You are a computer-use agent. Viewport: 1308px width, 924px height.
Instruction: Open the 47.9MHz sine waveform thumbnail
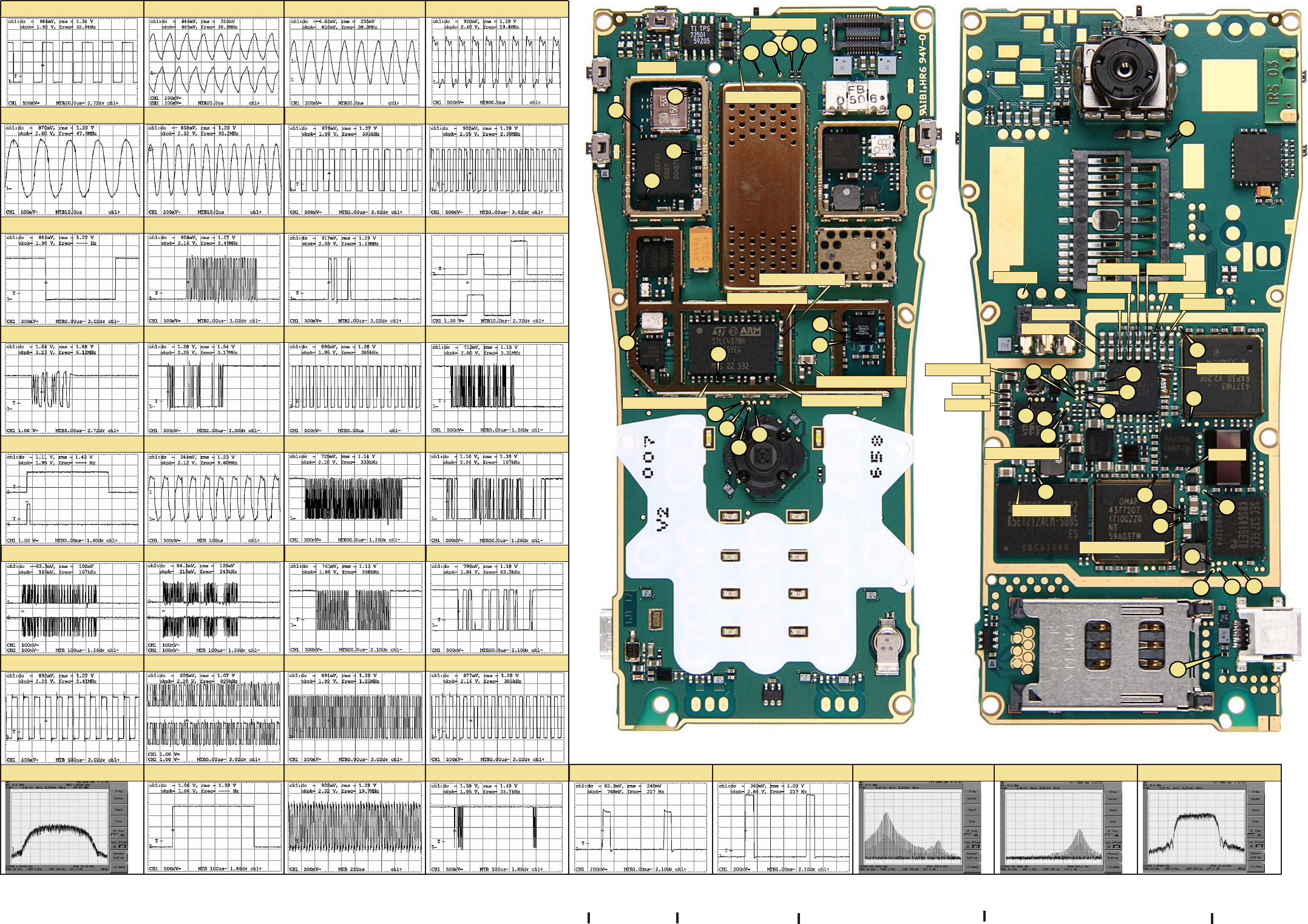[72, 170]
